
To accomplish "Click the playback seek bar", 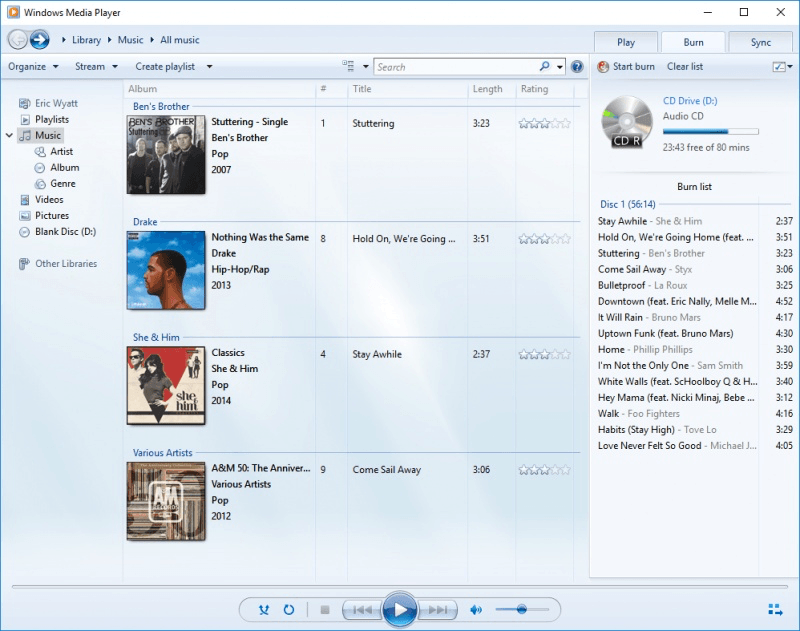I will (400, 587).
